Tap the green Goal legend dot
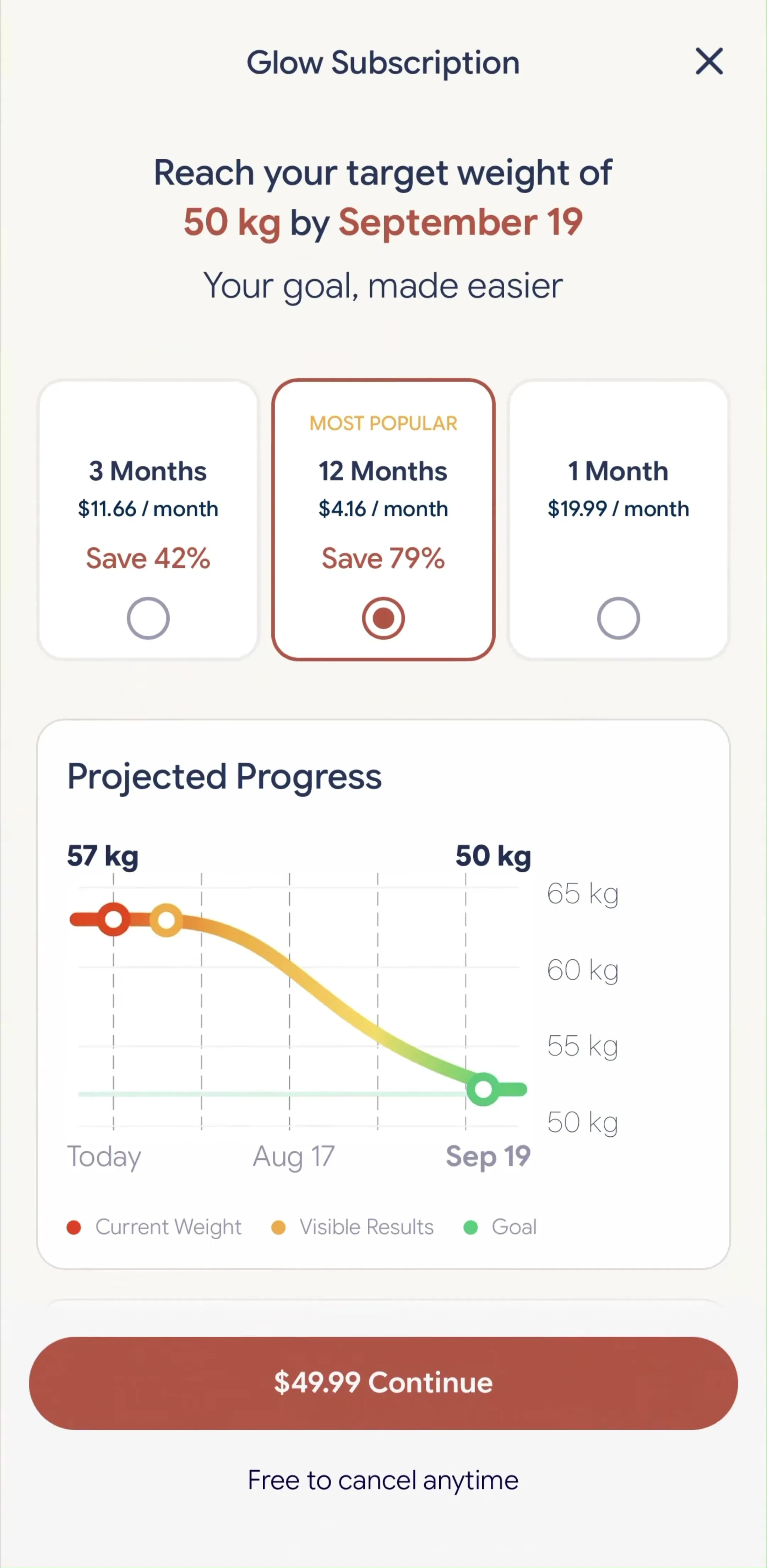Screen dimensions: 767x1568 click(470, 1227)
